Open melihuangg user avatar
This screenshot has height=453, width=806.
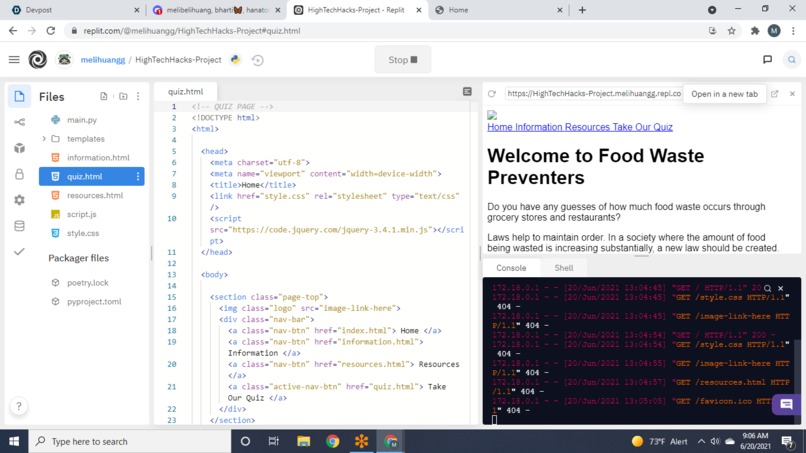point(64,60)
